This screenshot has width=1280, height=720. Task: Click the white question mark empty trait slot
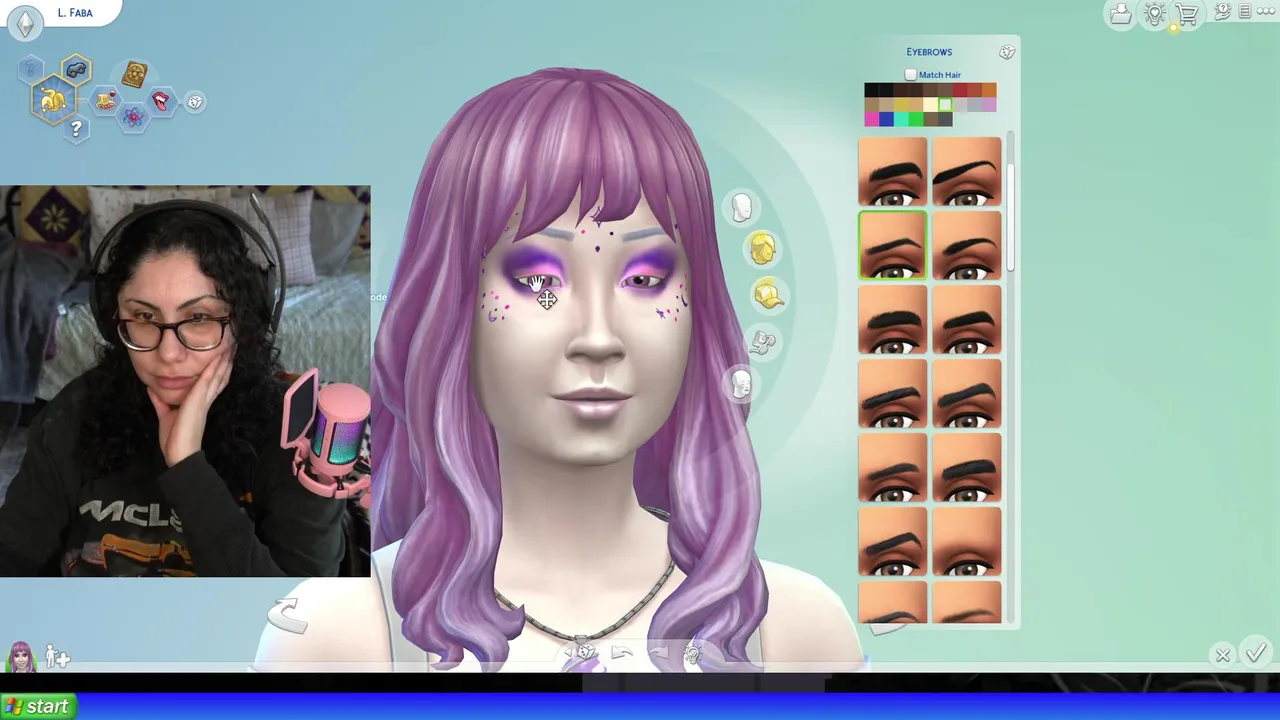(x=76, y=128)
